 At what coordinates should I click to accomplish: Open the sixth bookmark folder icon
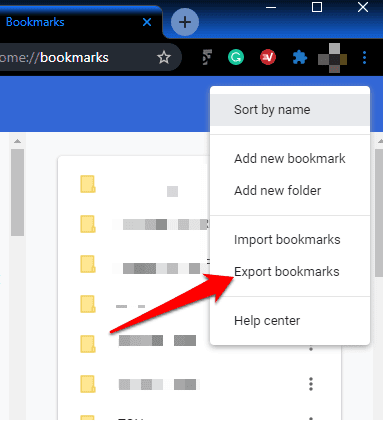[x=88, y=384]
